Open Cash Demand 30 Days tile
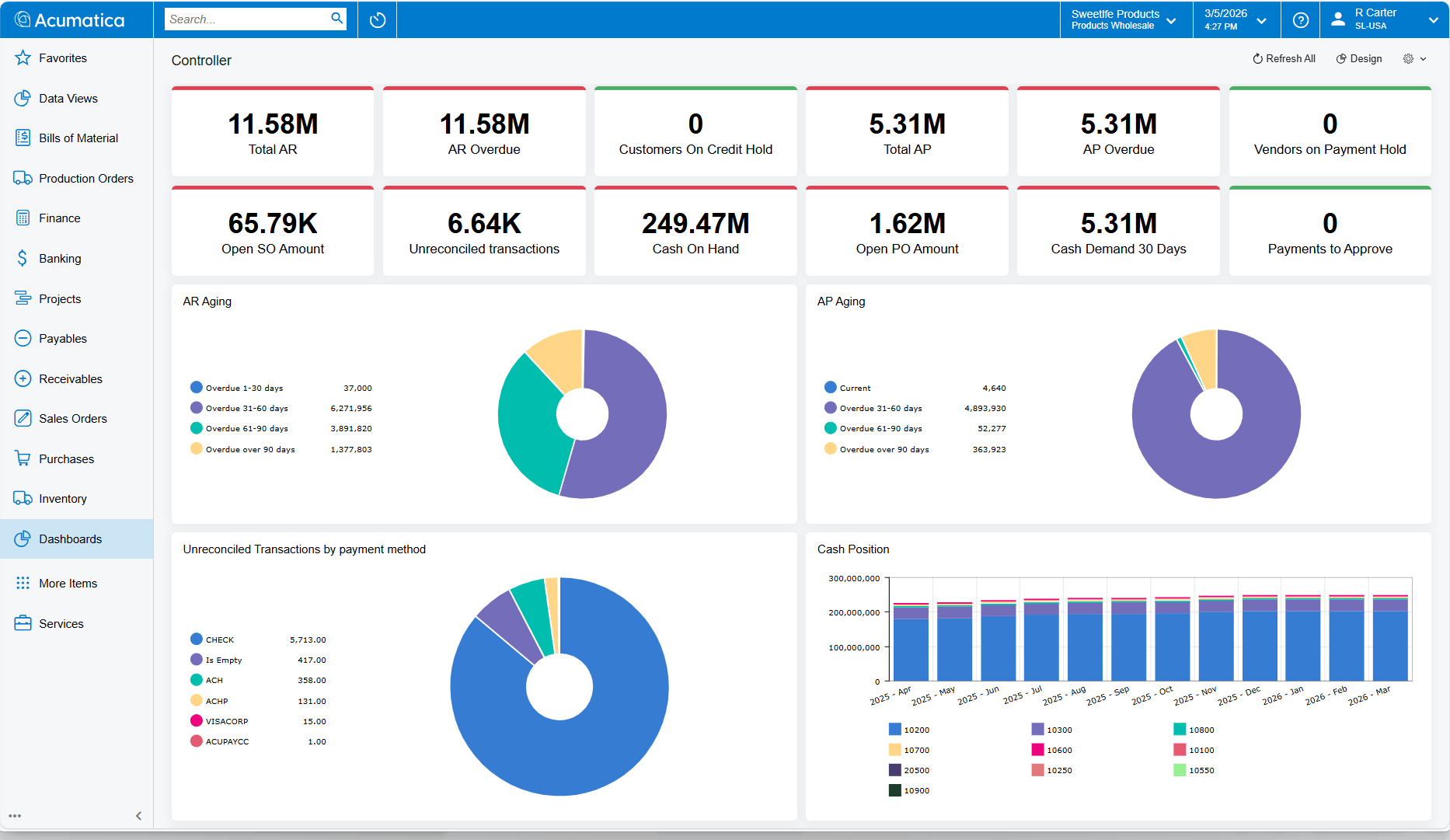The image size is (1450, 840). [1118, 232]
